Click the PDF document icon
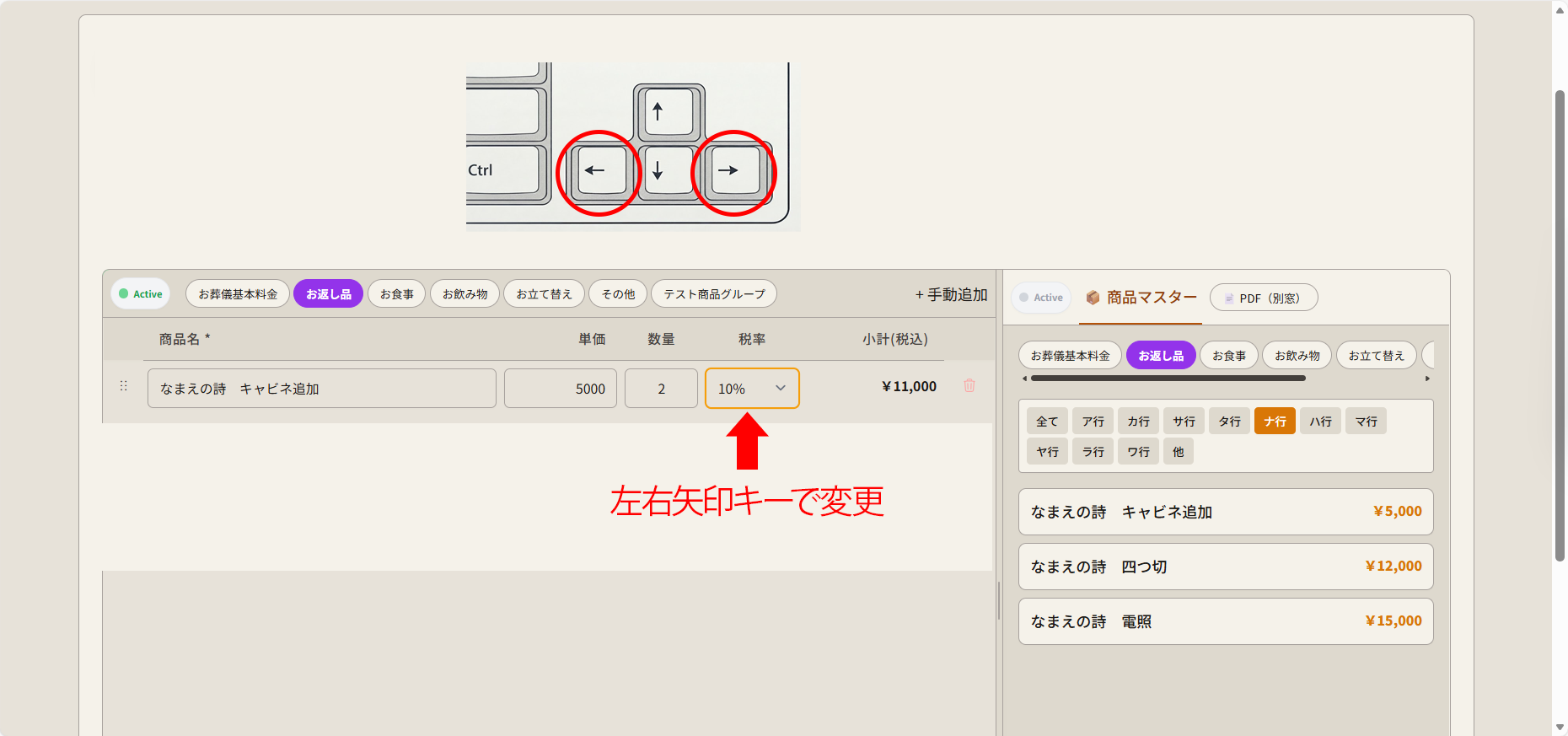 1229,298
